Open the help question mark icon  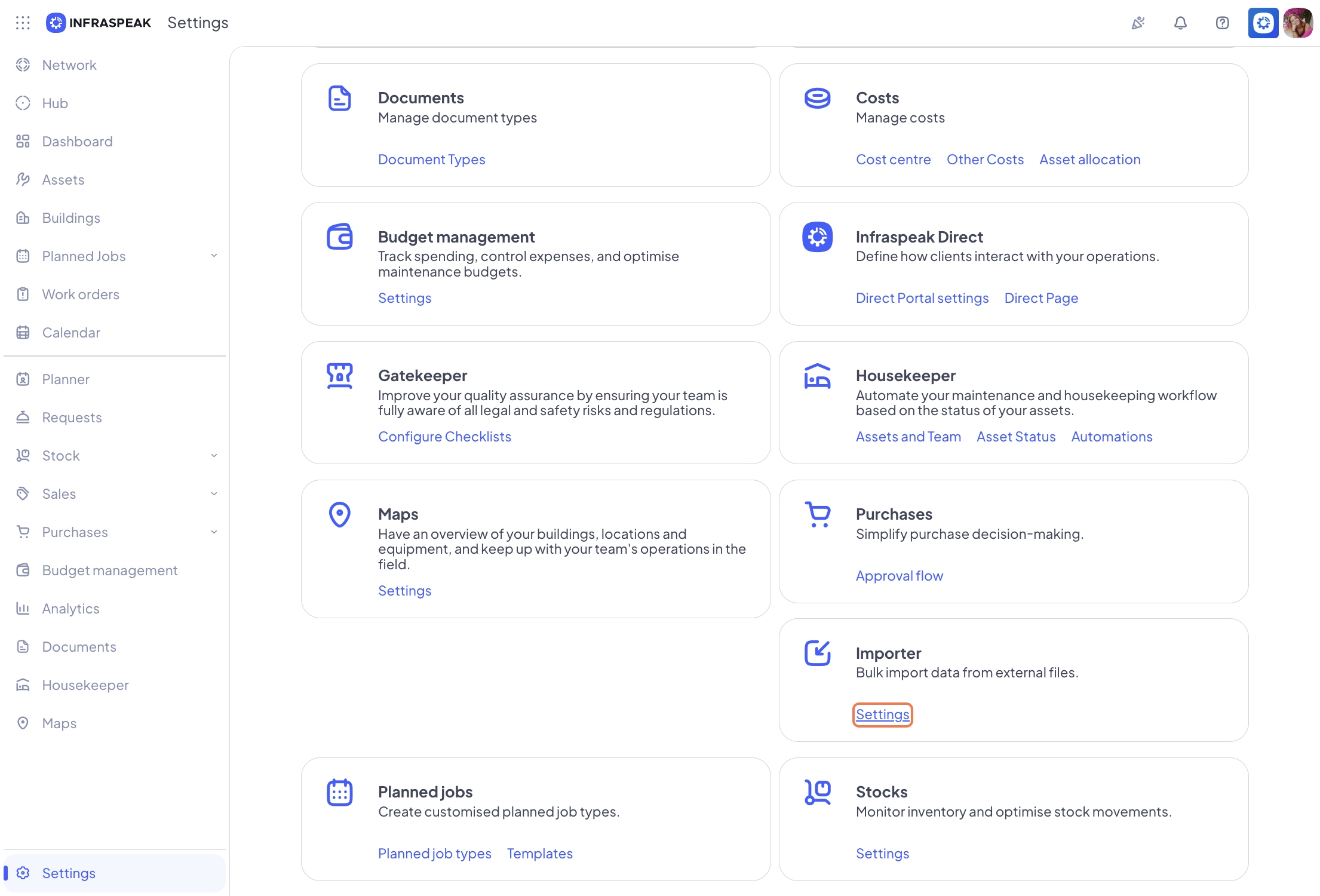[1222, 23]
